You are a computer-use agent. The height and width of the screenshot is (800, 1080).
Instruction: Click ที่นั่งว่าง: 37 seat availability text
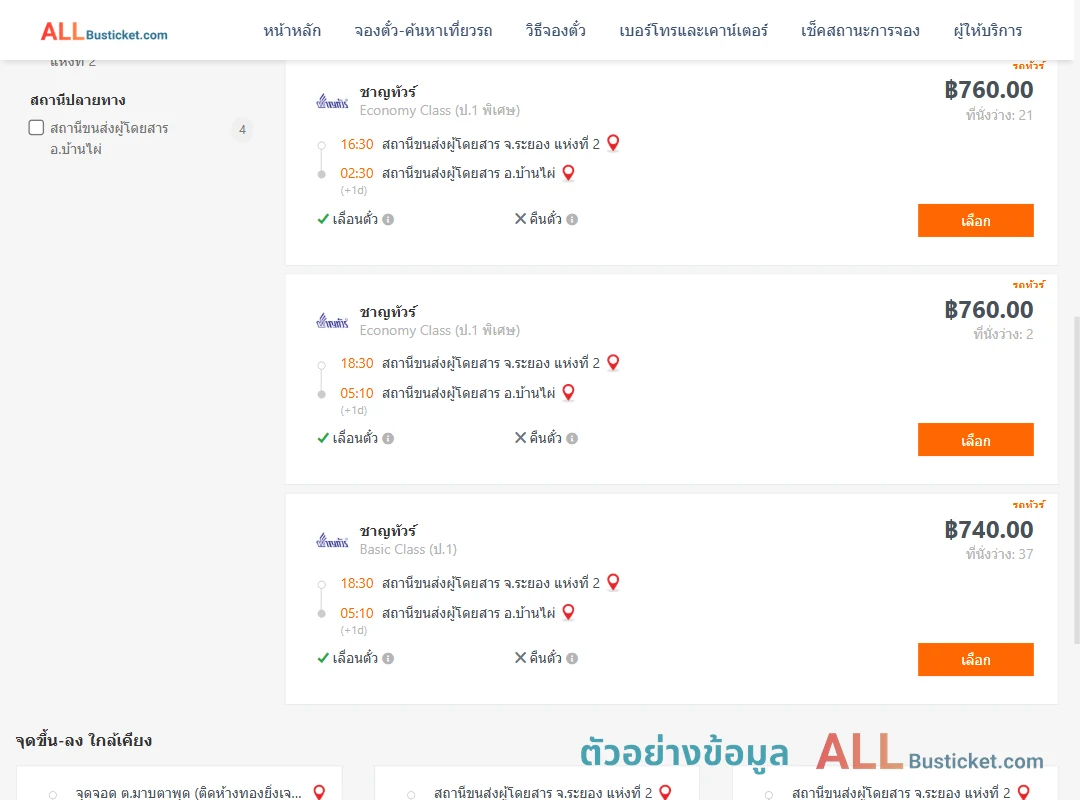tap(999, 554)
